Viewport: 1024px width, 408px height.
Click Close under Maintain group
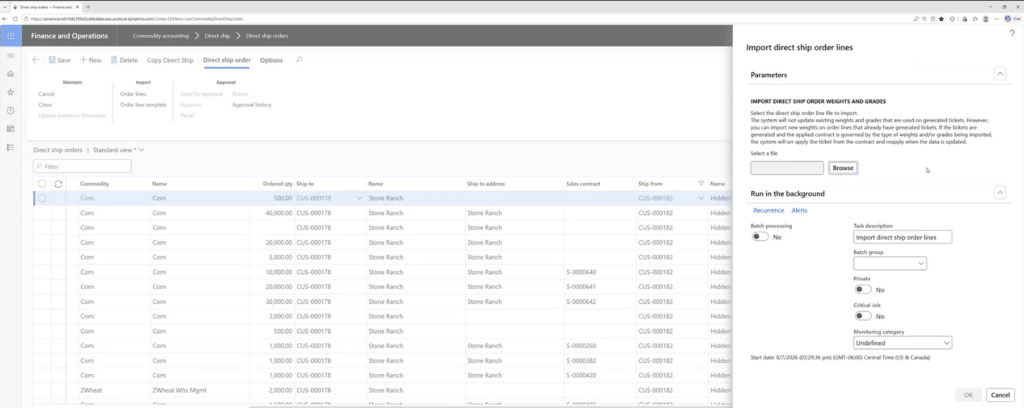pyautogui.click(x=45, y=104)
